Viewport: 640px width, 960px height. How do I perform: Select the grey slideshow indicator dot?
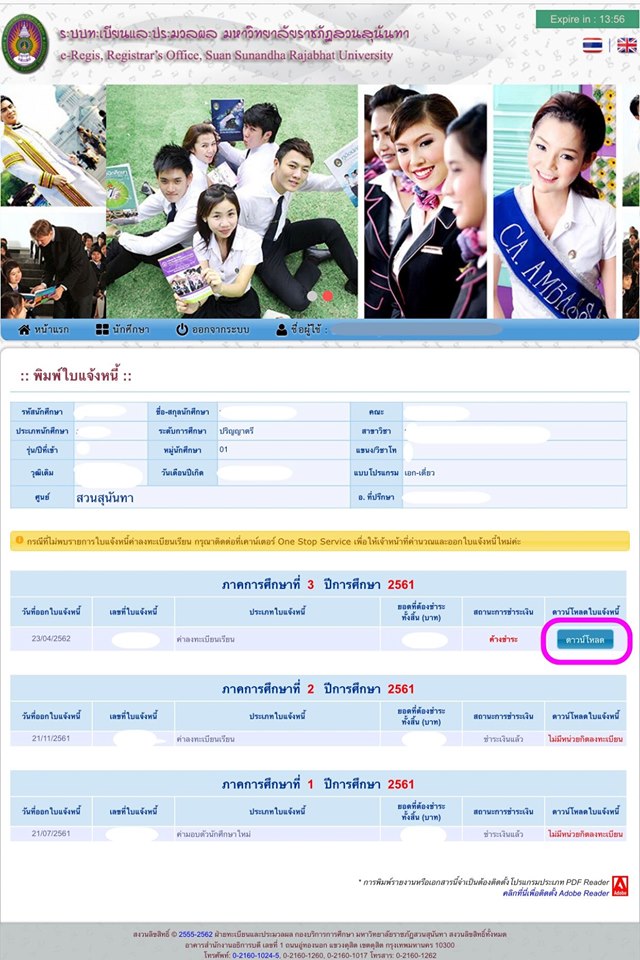coord(311,296)
